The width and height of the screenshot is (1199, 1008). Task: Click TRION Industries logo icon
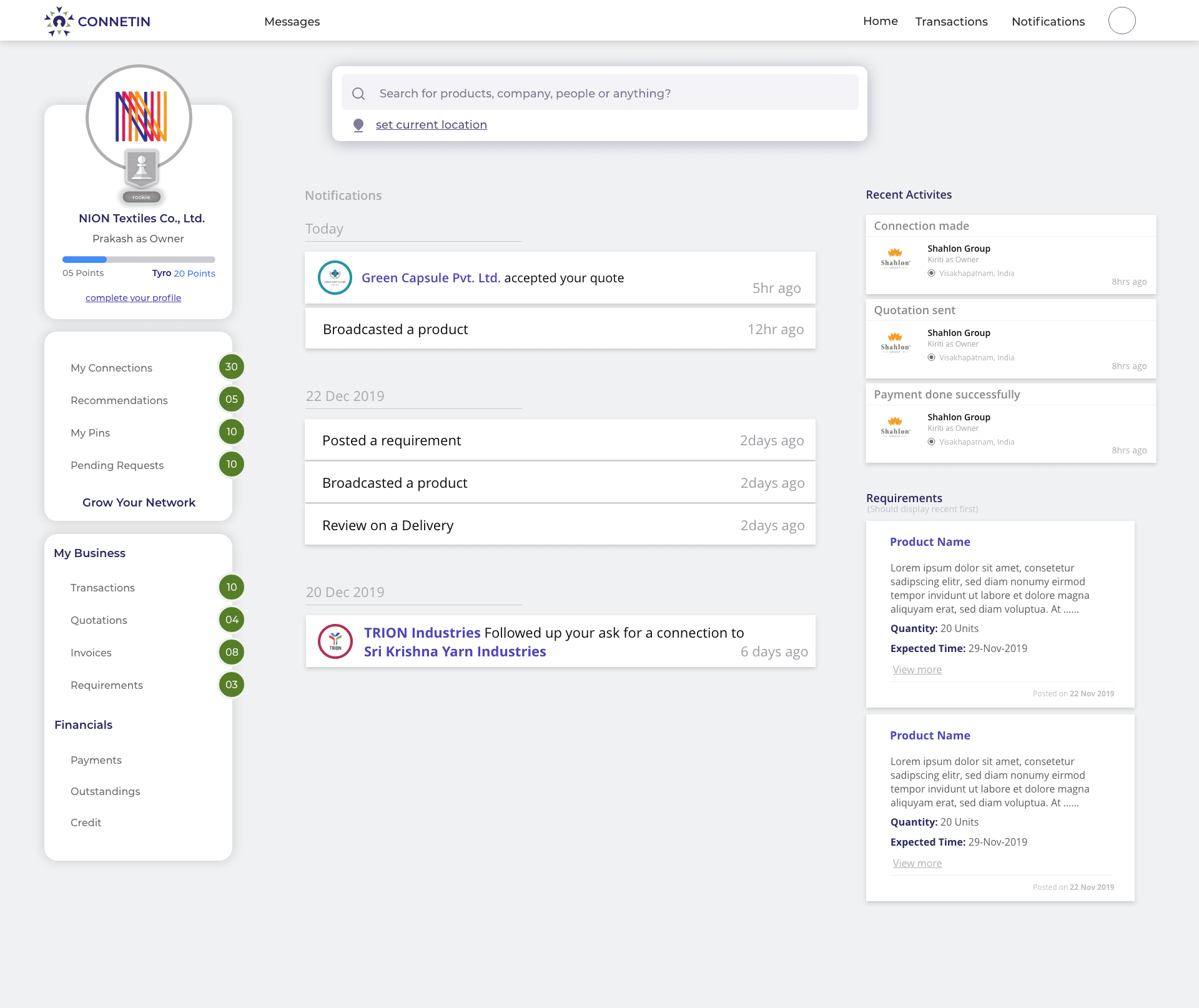[x=335, y=641]
